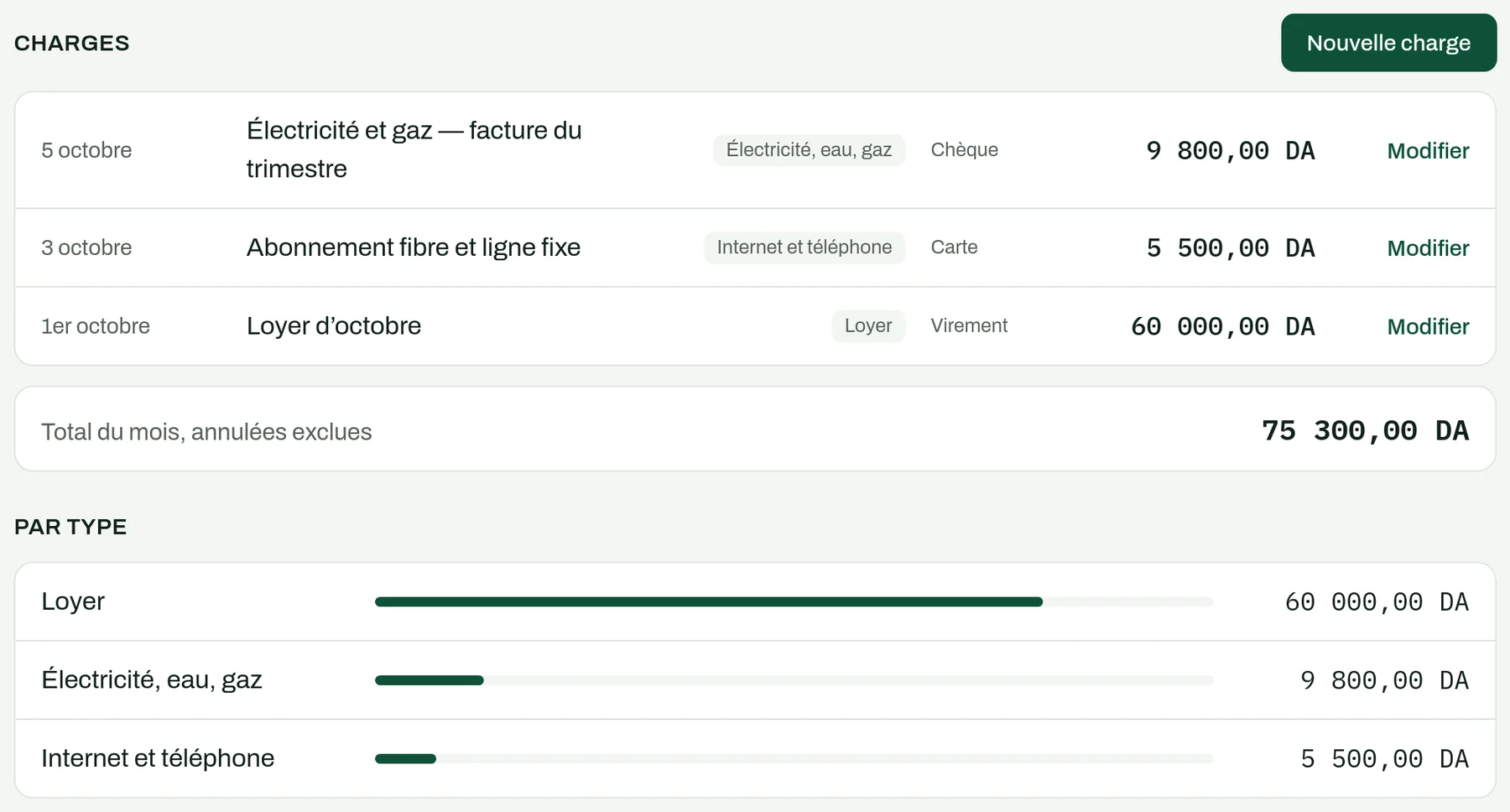Click the Par type Internet total 5 500,00 DA

click(1385, 759)
